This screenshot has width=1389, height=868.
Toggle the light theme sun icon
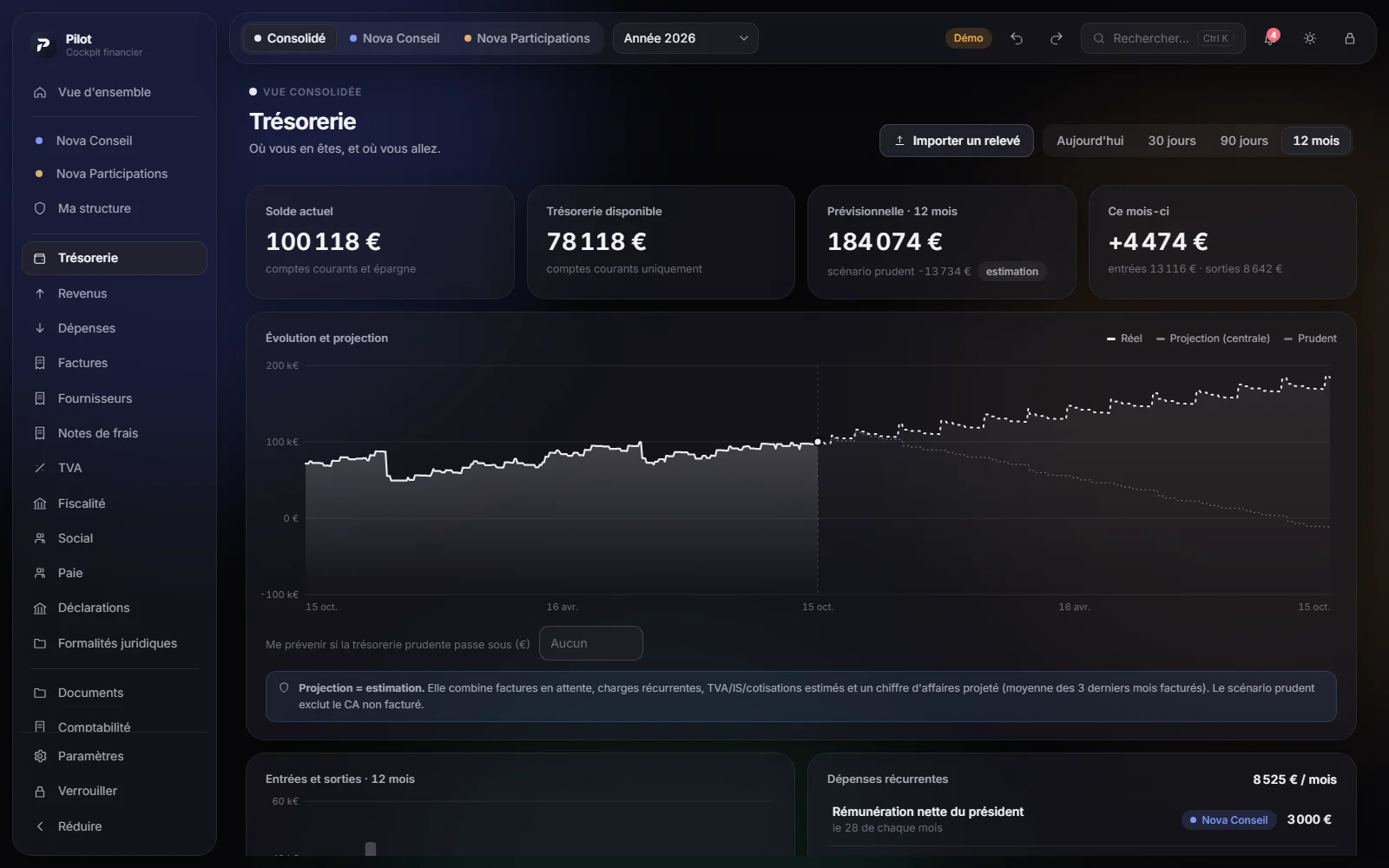coord(1310,38)
